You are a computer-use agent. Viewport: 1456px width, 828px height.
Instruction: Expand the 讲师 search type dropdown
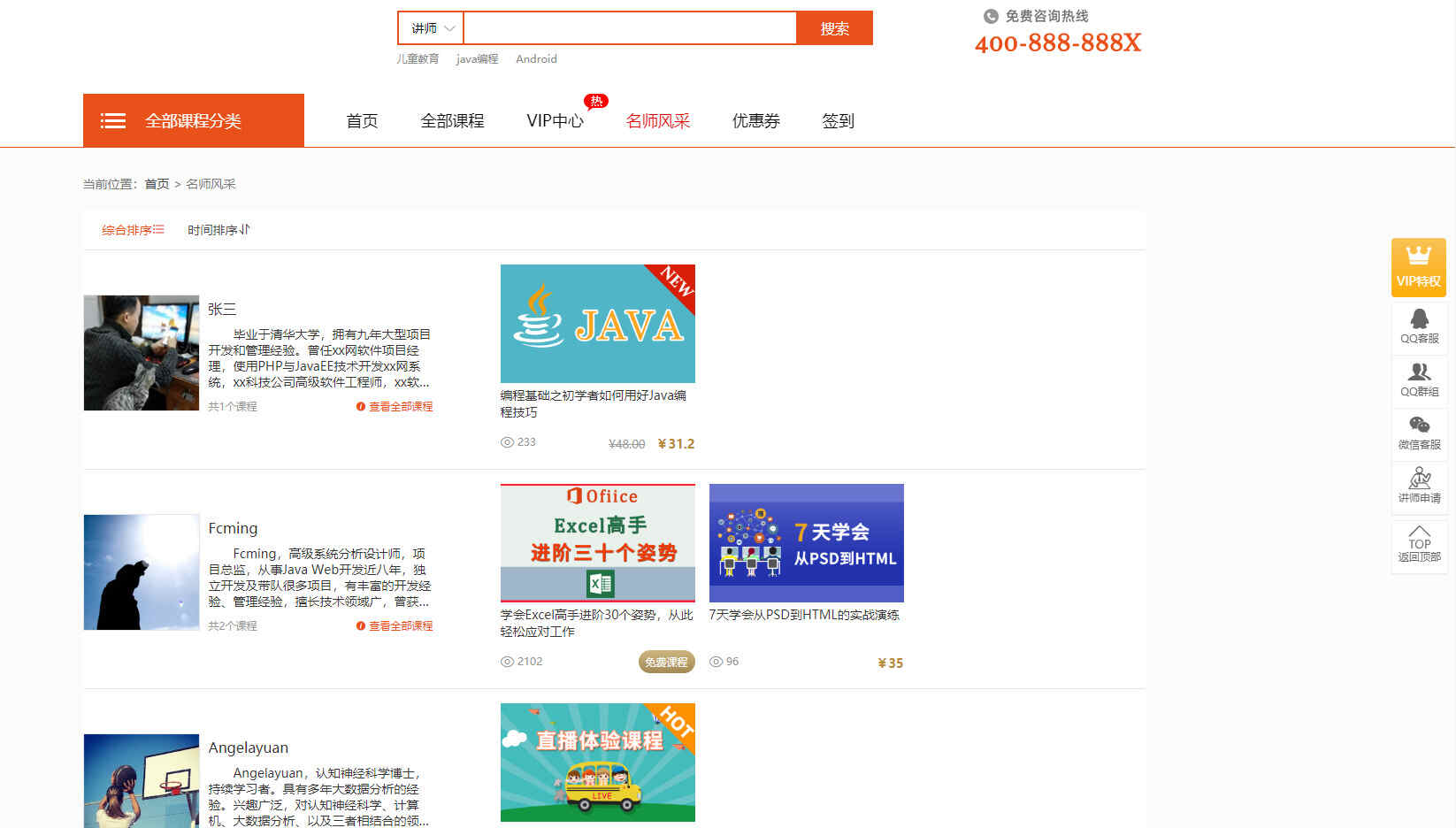[x=431, y=28]
